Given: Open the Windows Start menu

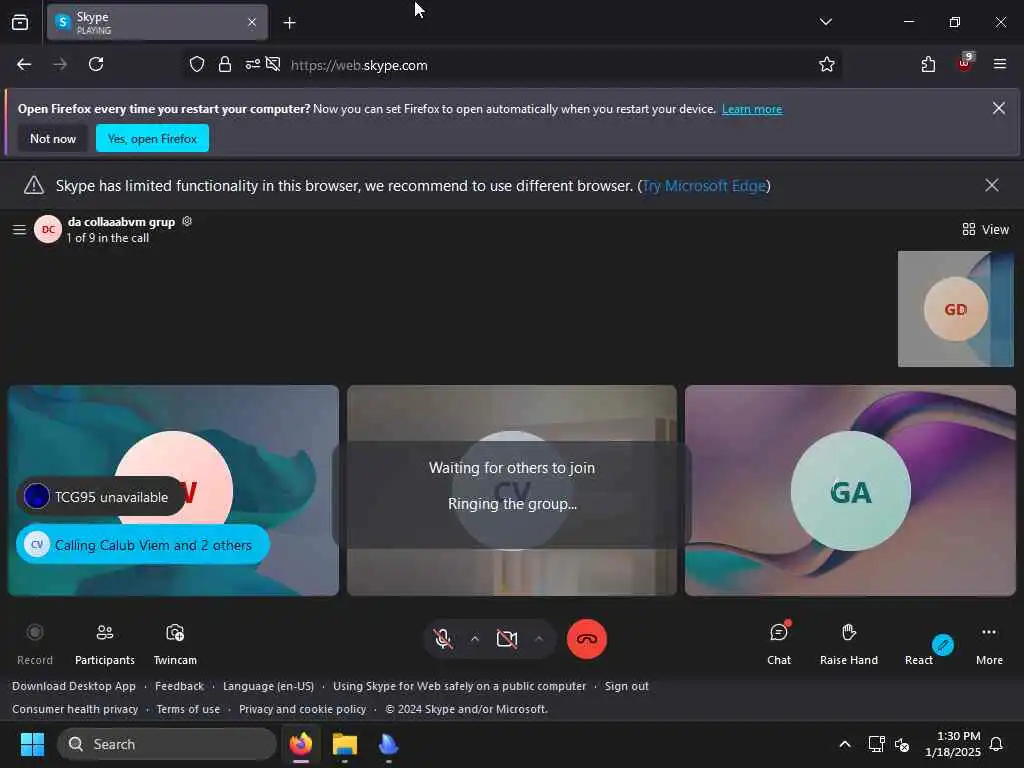Looking at the screenshot, I should (x=32, y=744).
